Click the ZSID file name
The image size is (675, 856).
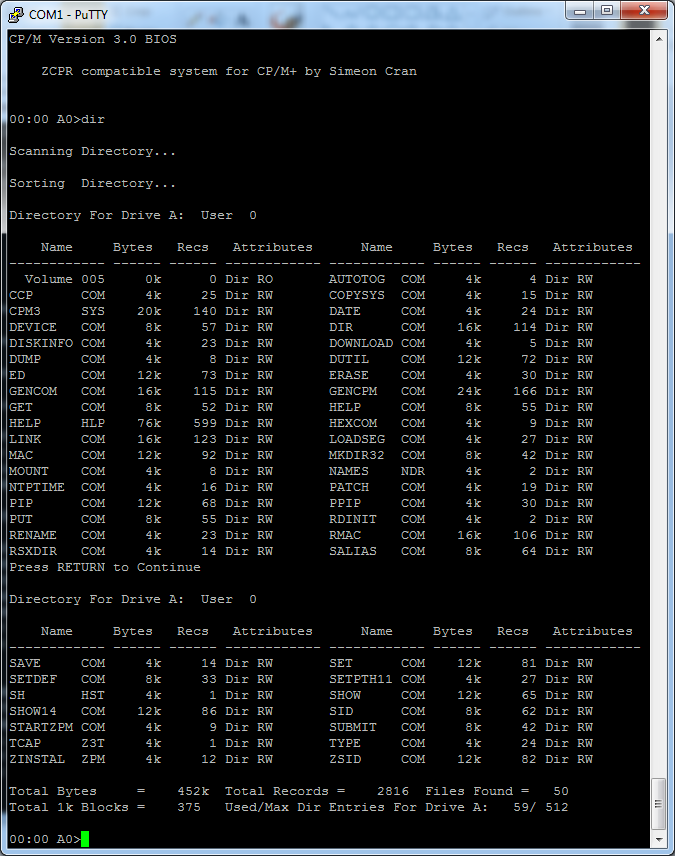(345, 759)
